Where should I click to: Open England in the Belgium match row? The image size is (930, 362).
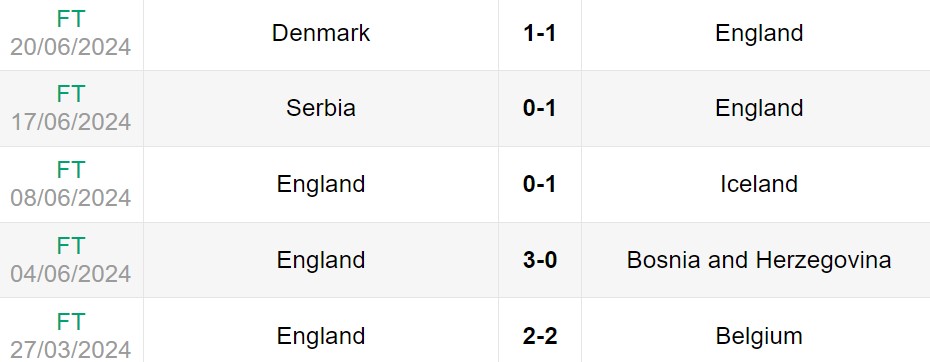(x=321, y=336)
